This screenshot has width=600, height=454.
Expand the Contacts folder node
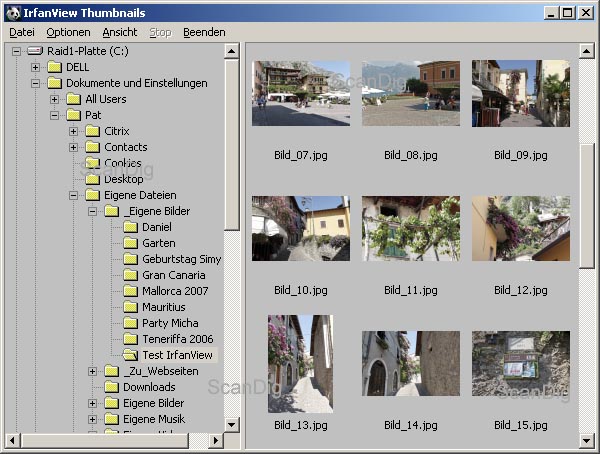pyautogui.click(x=73, y=147)
